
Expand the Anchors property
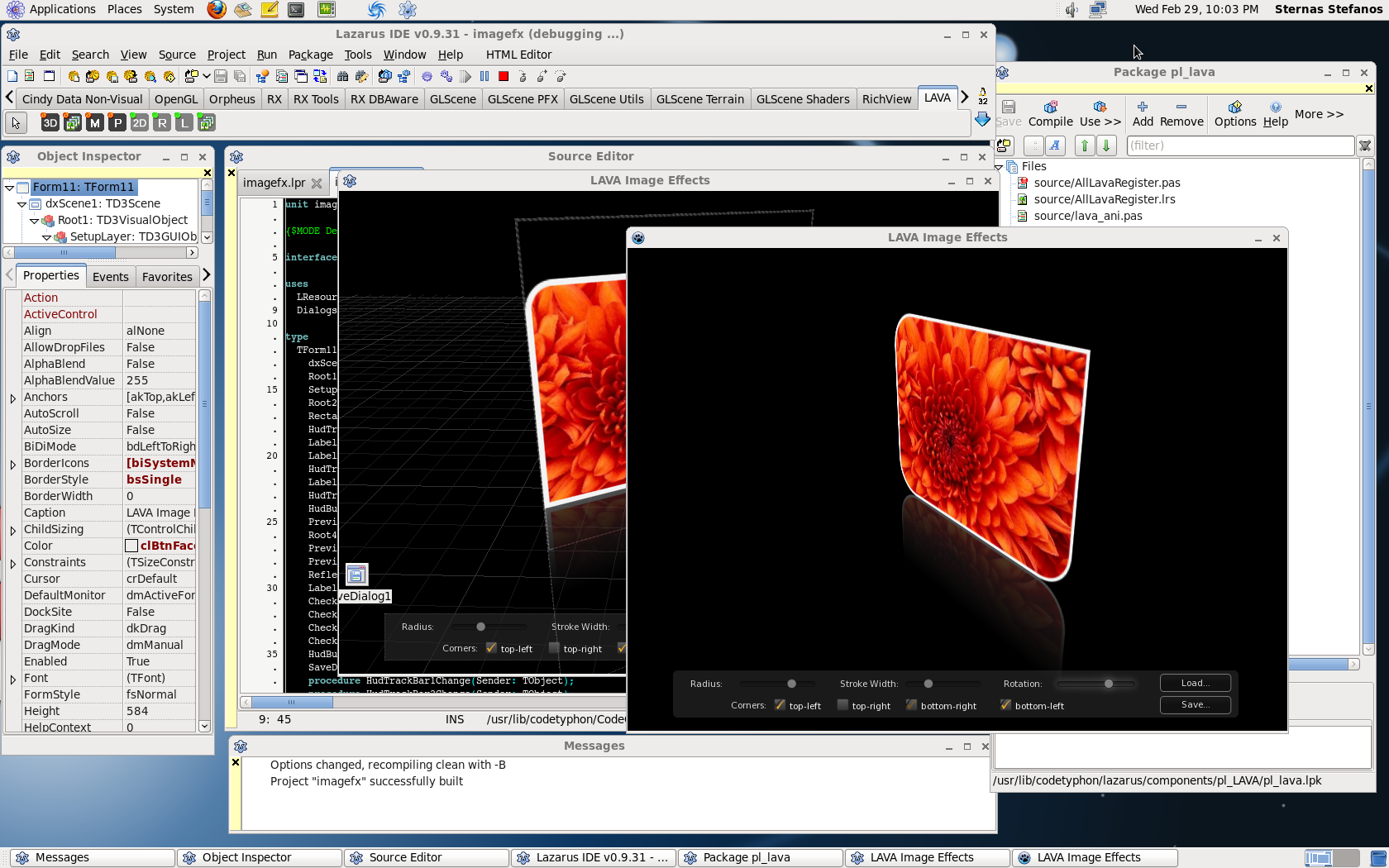pyautogui.click(x=12, y=398)
